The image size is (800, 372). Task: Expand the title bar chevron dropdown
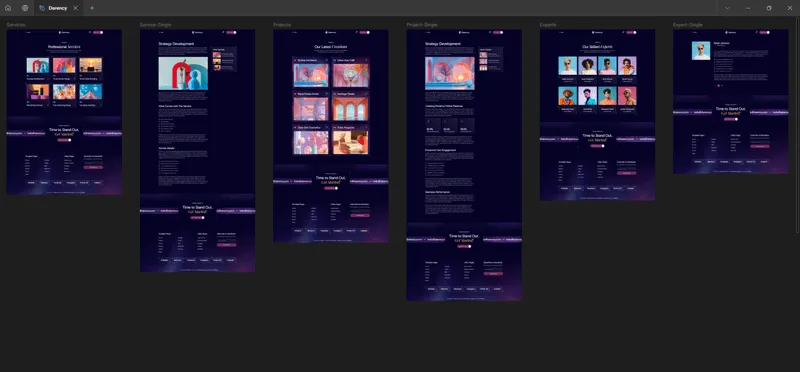[727, 8]
